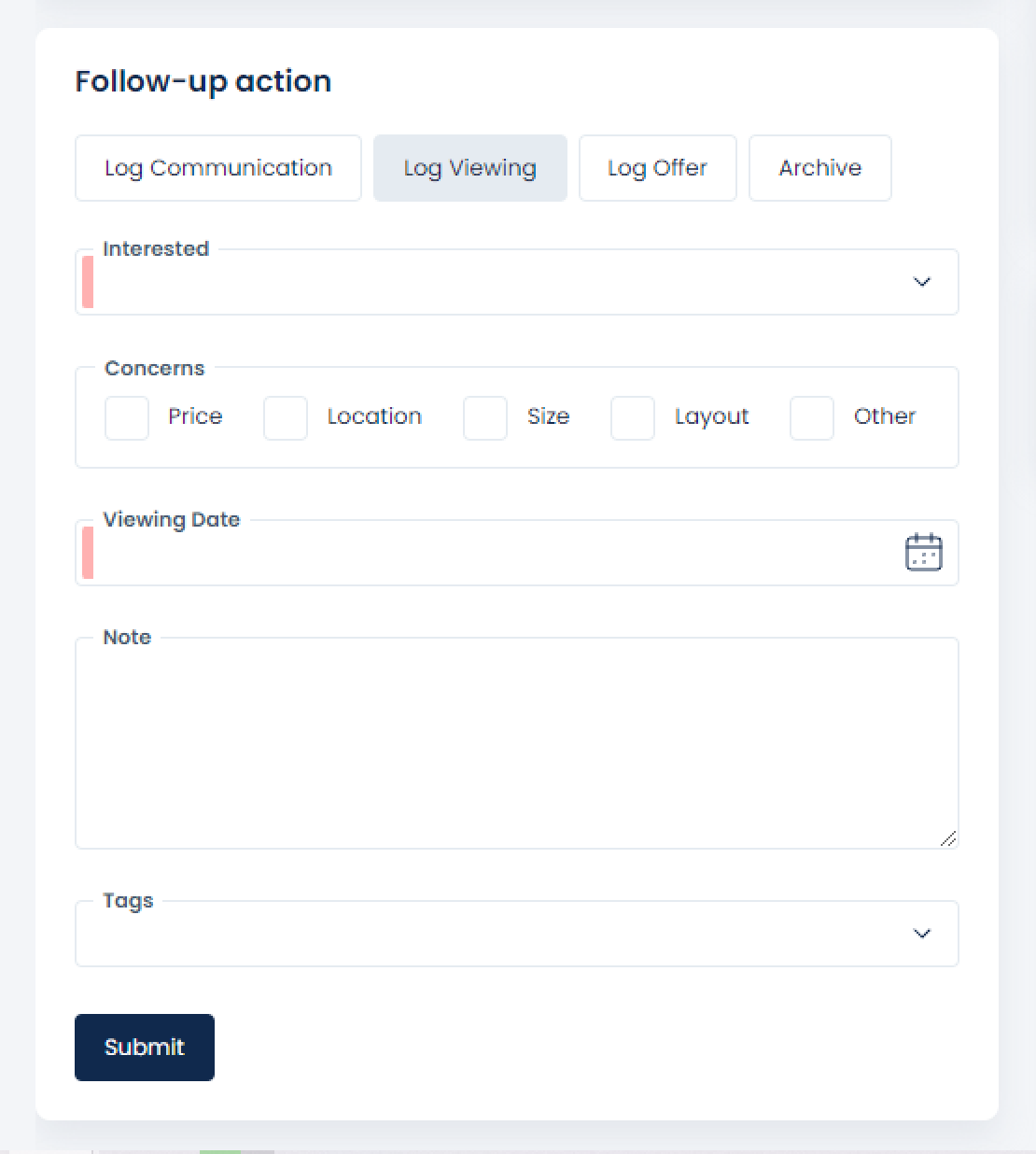
Task: Tick the Price concern checkbox
Action: click(x=127, y=417)
